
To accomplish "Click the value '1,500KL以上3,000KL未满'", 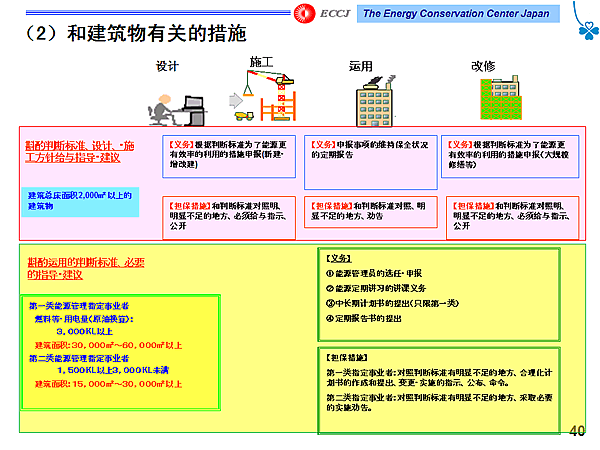I will click(x=113, y=370).
